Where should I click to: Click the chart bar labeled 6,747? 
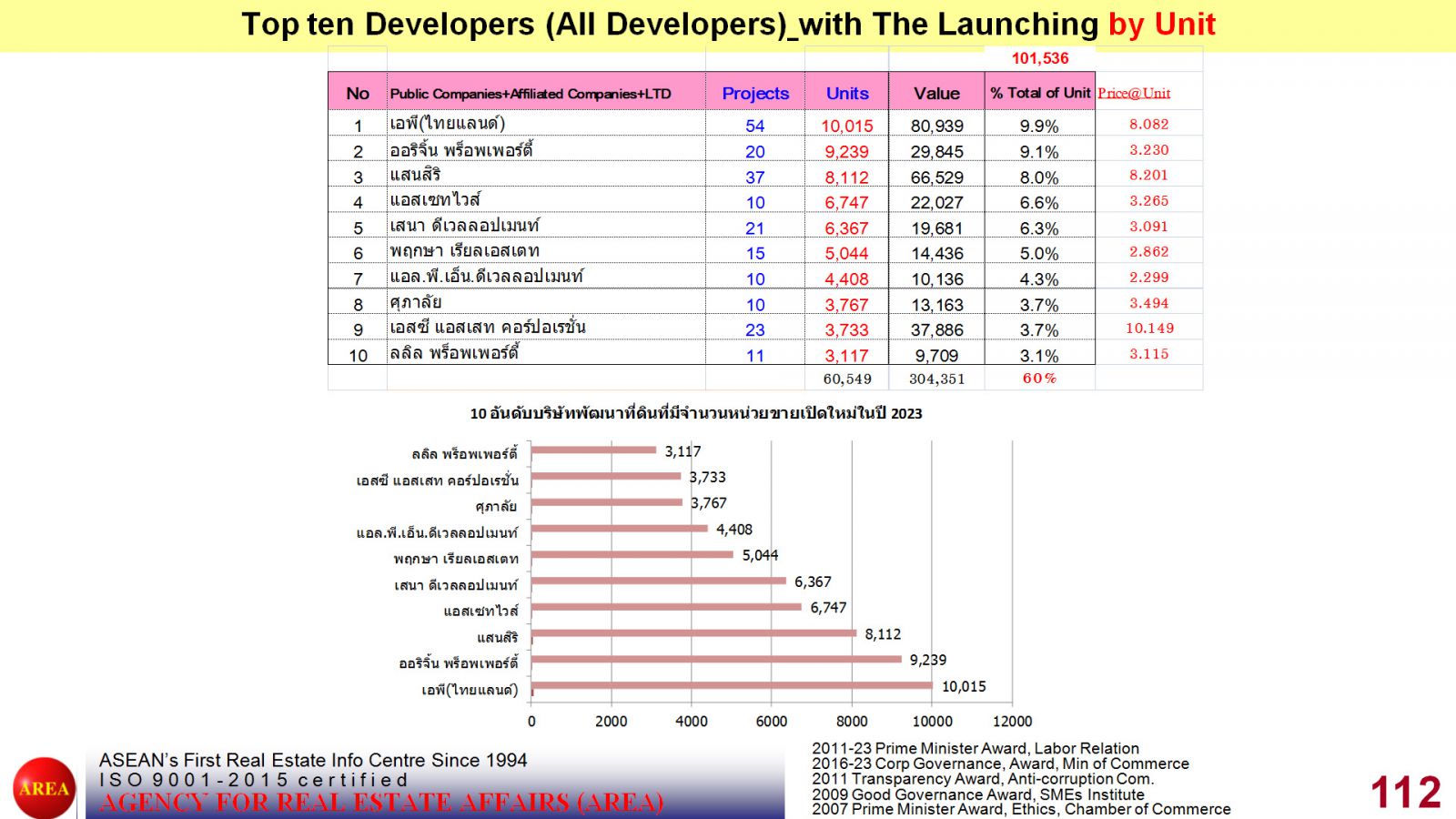(x=666, y=607)
